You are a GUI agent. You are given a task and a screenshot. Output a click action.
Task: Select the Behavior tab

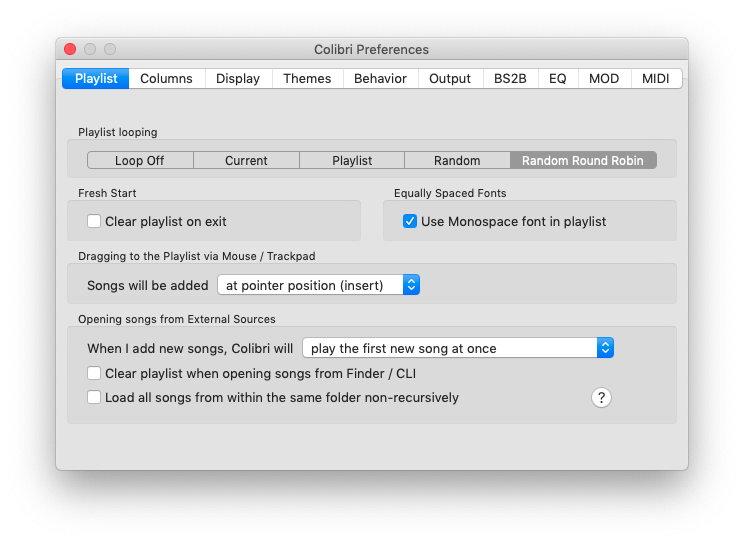click(381, 78)
